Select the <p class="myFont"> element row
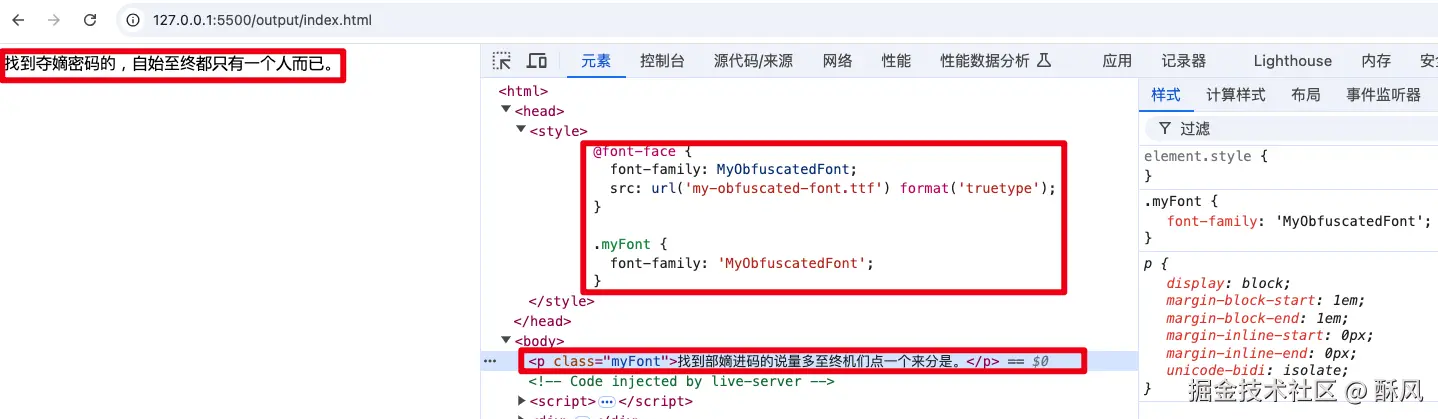This screenshot has width=1438, height=419. (808, 361)
